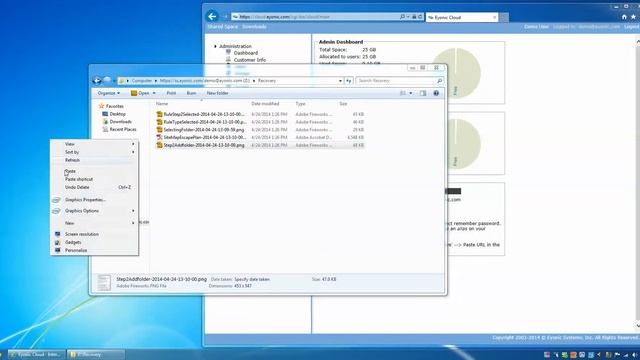Go back in the Internet Explorer window
The image size is (640, 360).
(x=212, y=17)
